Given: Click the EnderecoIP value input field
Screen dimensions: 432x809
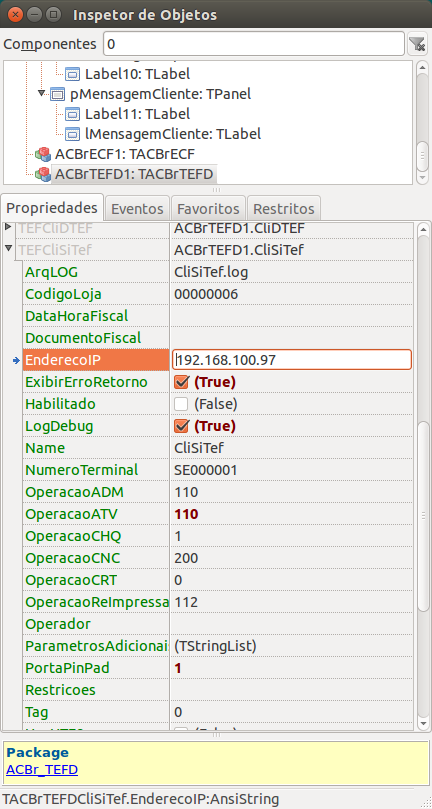Looking at the screenshot, I should (x=292, y=360).
